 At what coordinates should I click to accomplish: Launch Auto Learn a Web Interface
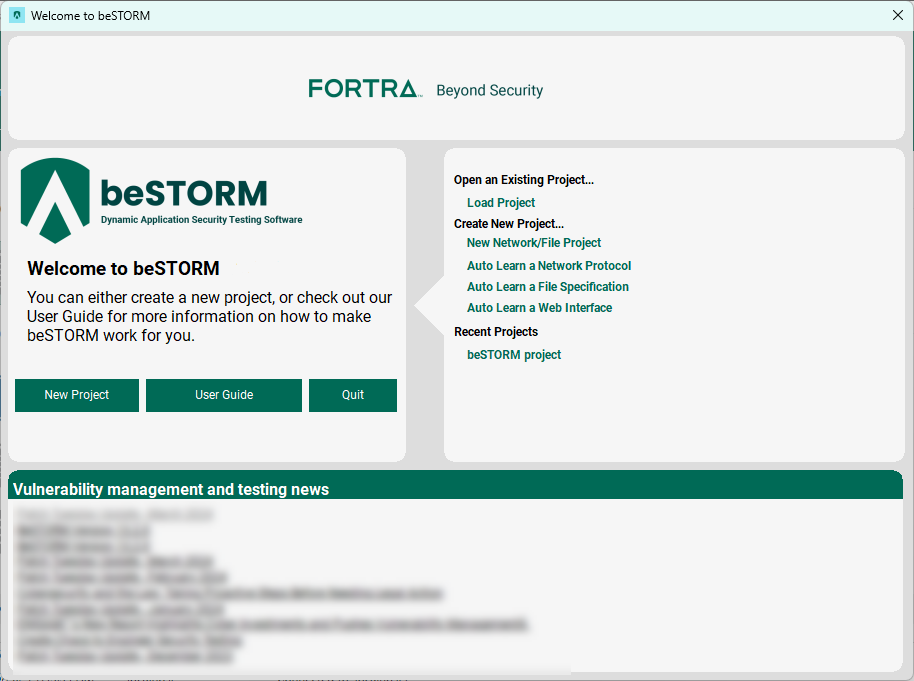(x=539, y=308)
